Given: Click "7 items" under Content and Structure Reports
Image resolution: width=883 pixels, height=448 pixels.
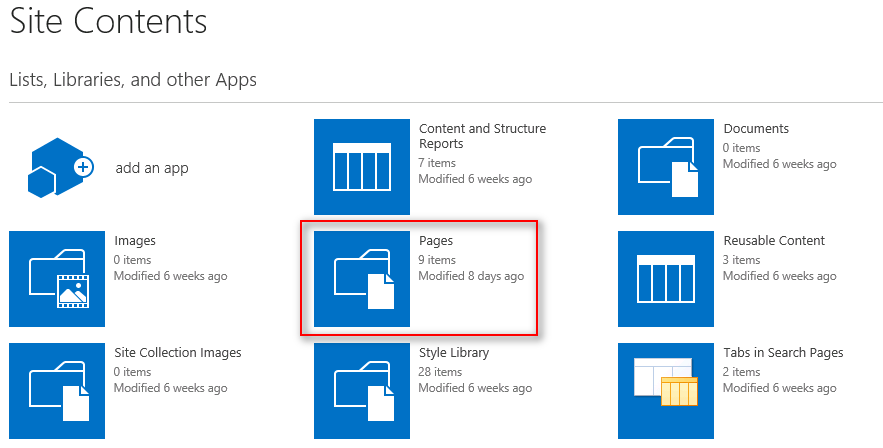Looking at the screenshot, I should pos(437,163).
